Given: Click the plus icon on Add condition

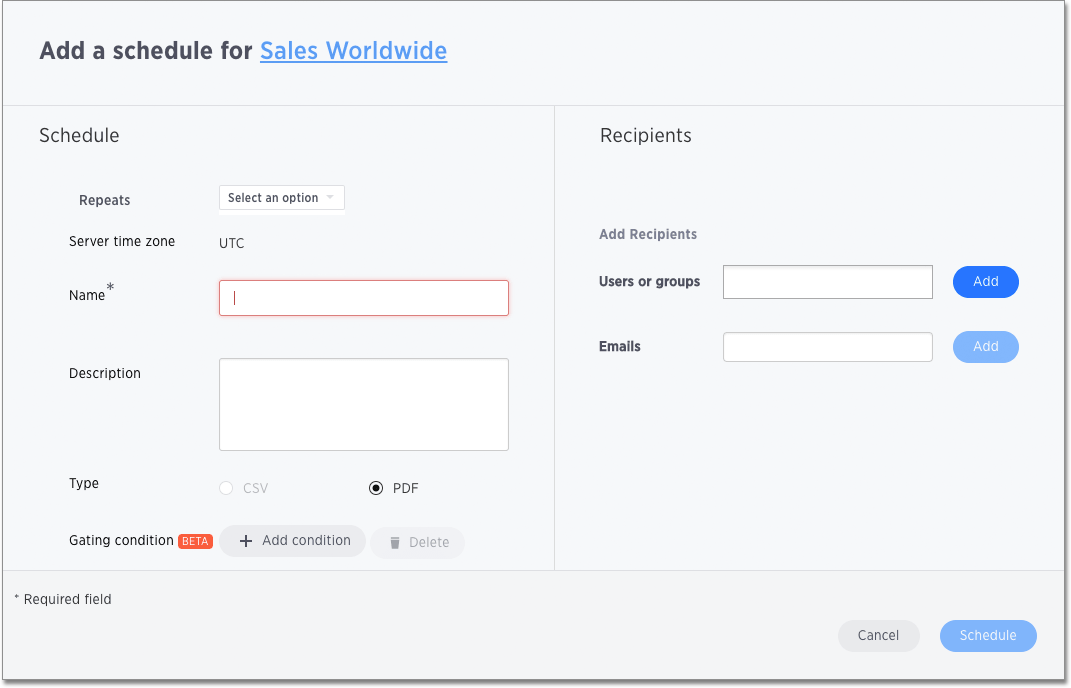Looking at the screenshot, I should (x=246, y=541).
